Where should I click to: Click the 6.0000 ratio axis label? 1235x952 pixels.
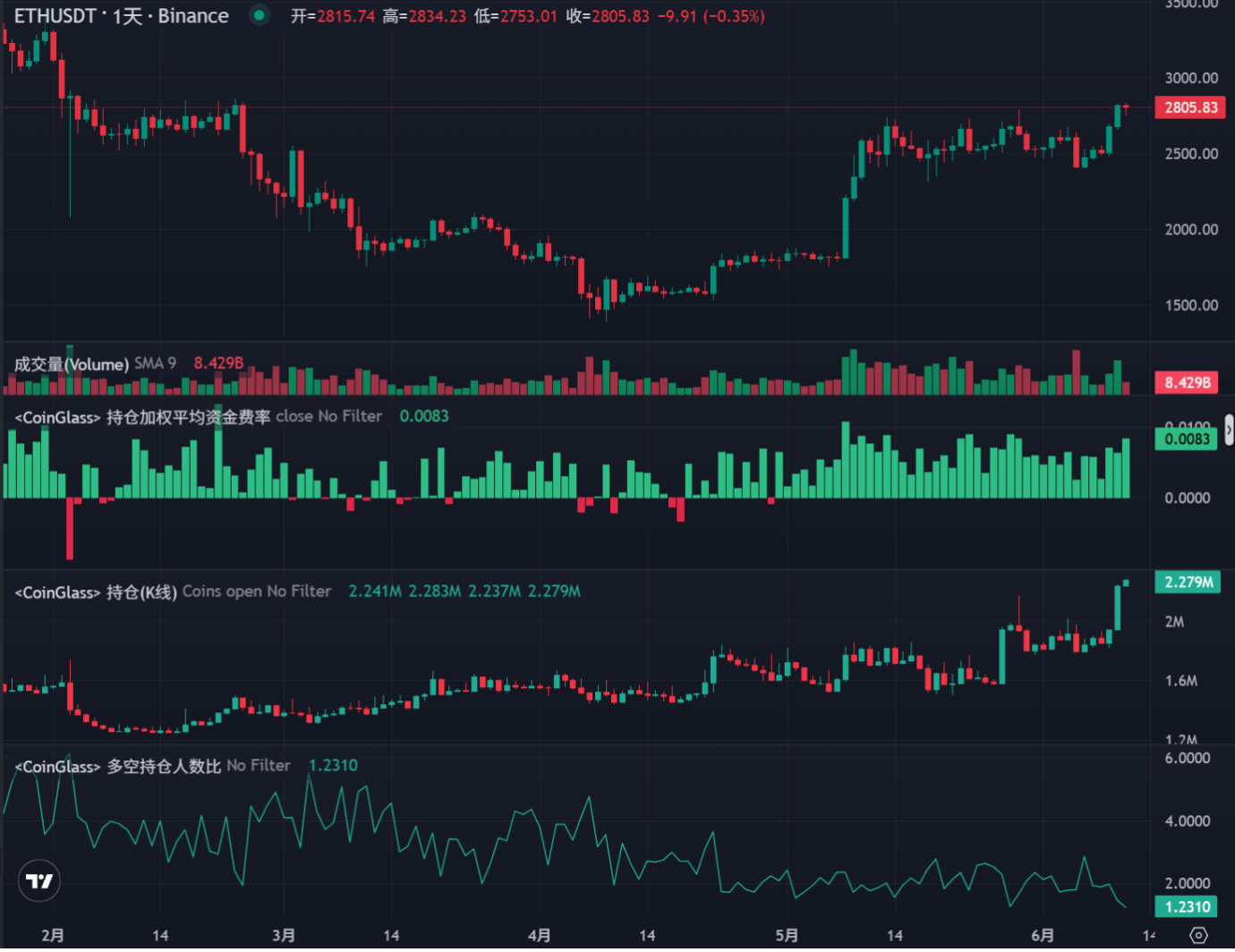point(1187,758)
